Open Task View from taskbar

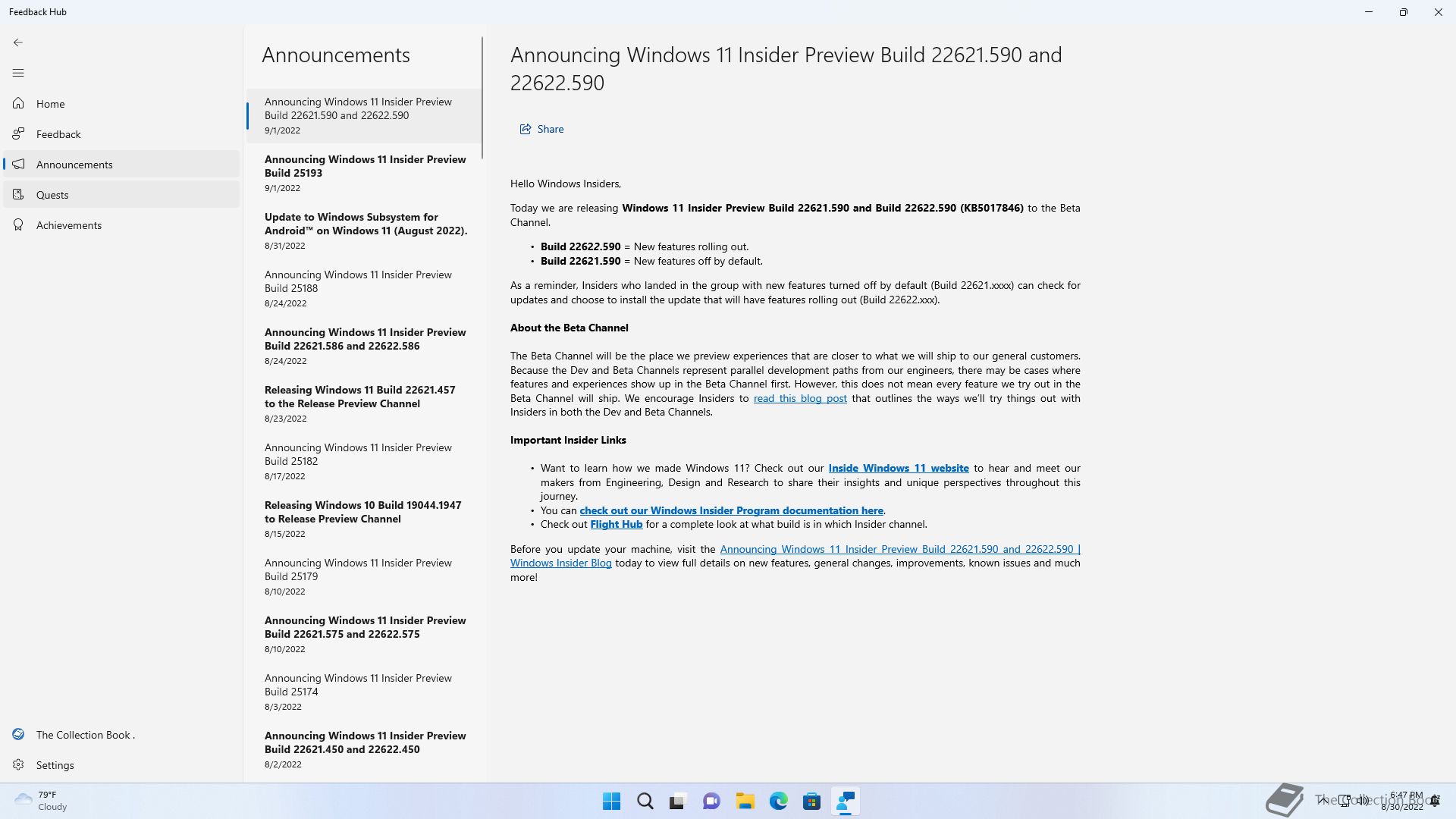click(x=678, y=802)
